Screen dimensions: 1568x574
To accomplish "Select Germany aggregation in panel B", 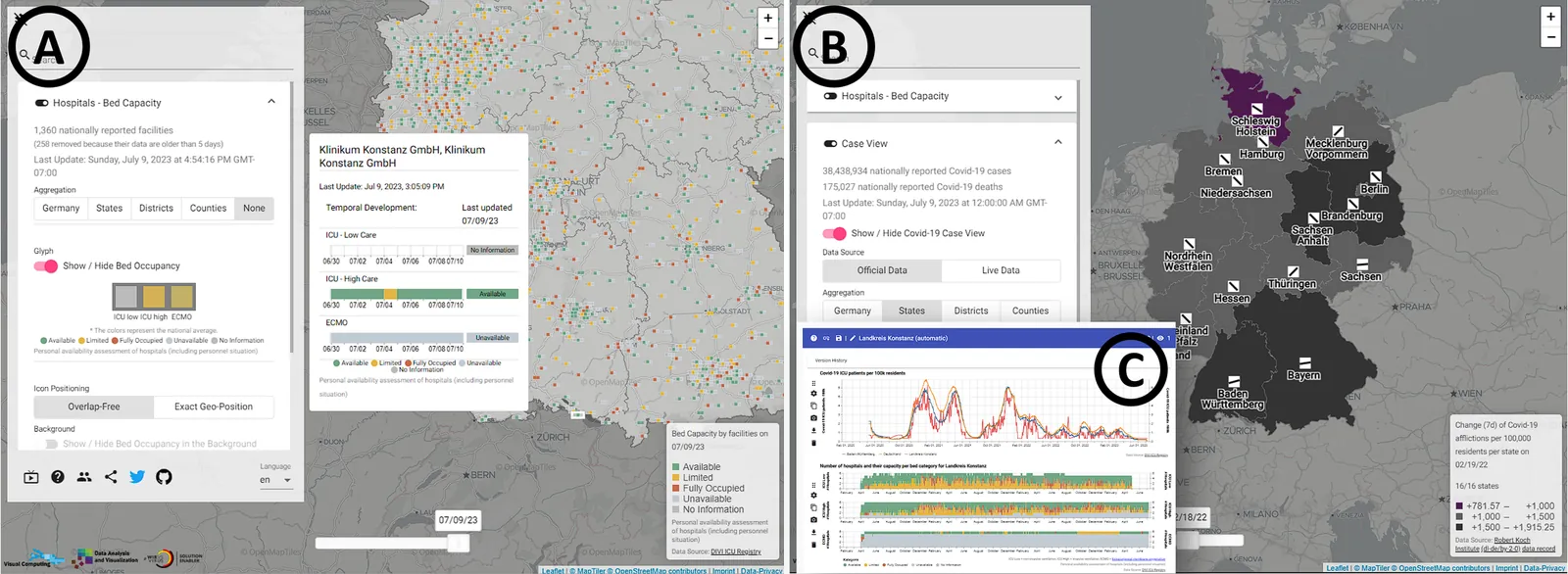I will click(853, 311).
